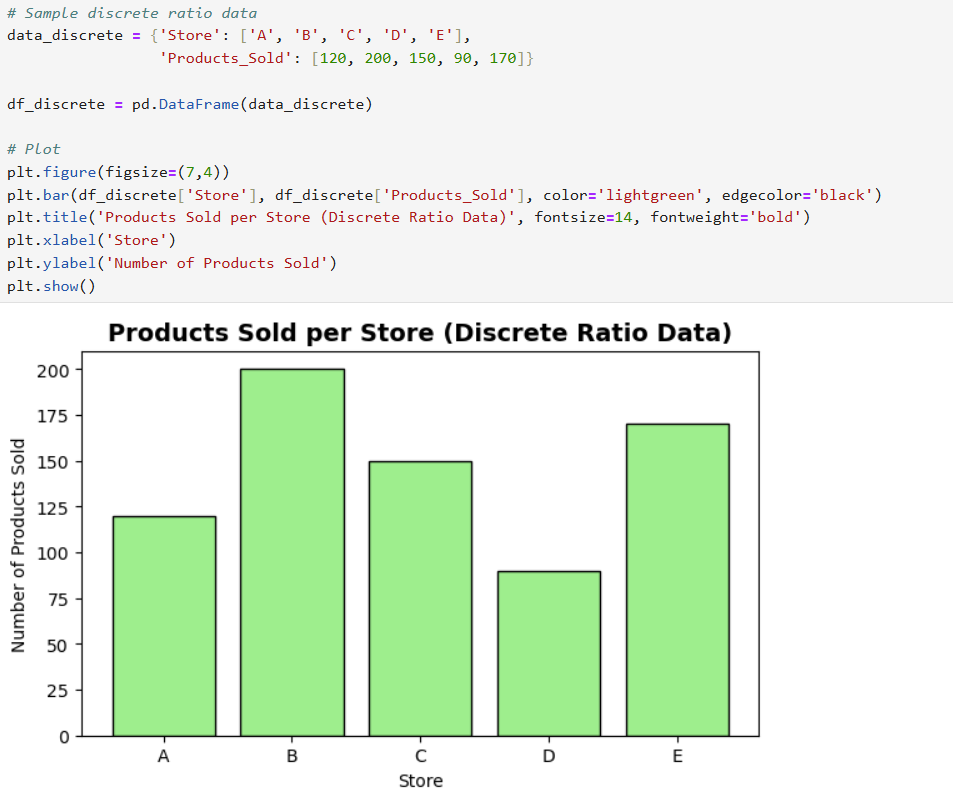
Task: Click the bar for Store A
Action: click(164, 626)
